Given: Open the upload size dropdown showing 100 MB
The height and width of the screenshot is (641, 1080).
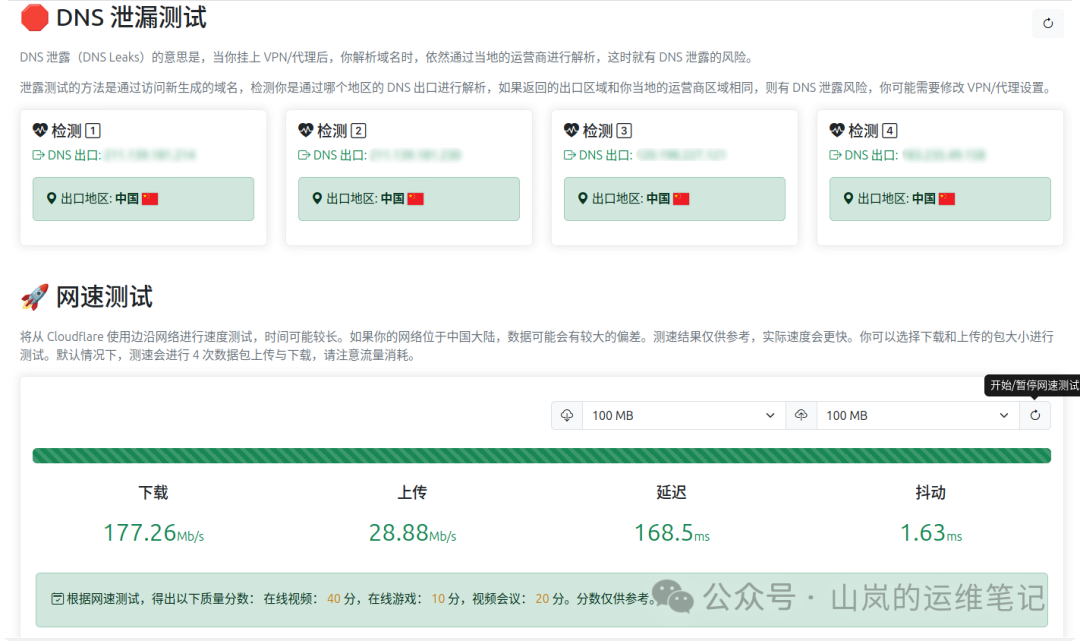Looking at the screenshot, I should click(x=917, y=415).
